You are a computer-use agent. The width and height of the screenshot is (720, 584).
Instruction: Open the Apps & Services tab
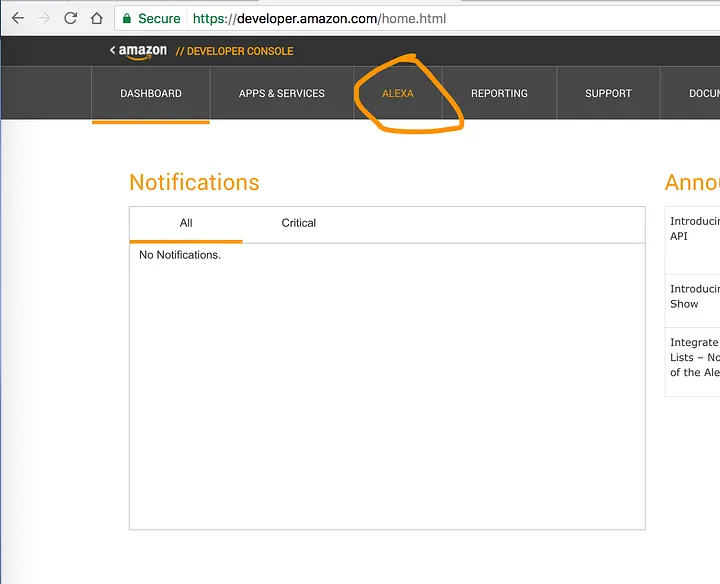click(x=281, y=93)
